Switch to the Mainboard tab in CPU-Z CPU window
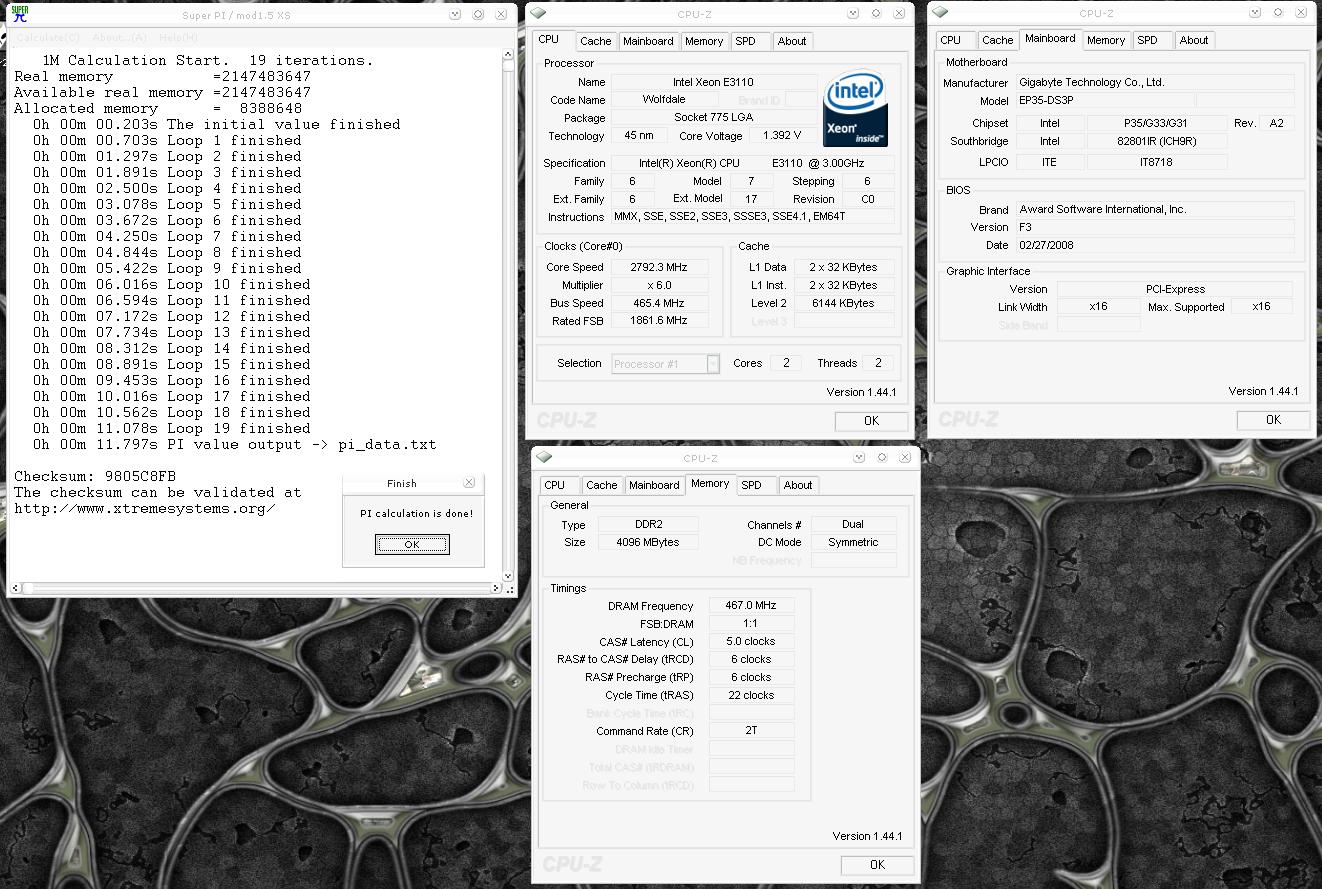Screen dimensions: 1322x889 [648, 41]
